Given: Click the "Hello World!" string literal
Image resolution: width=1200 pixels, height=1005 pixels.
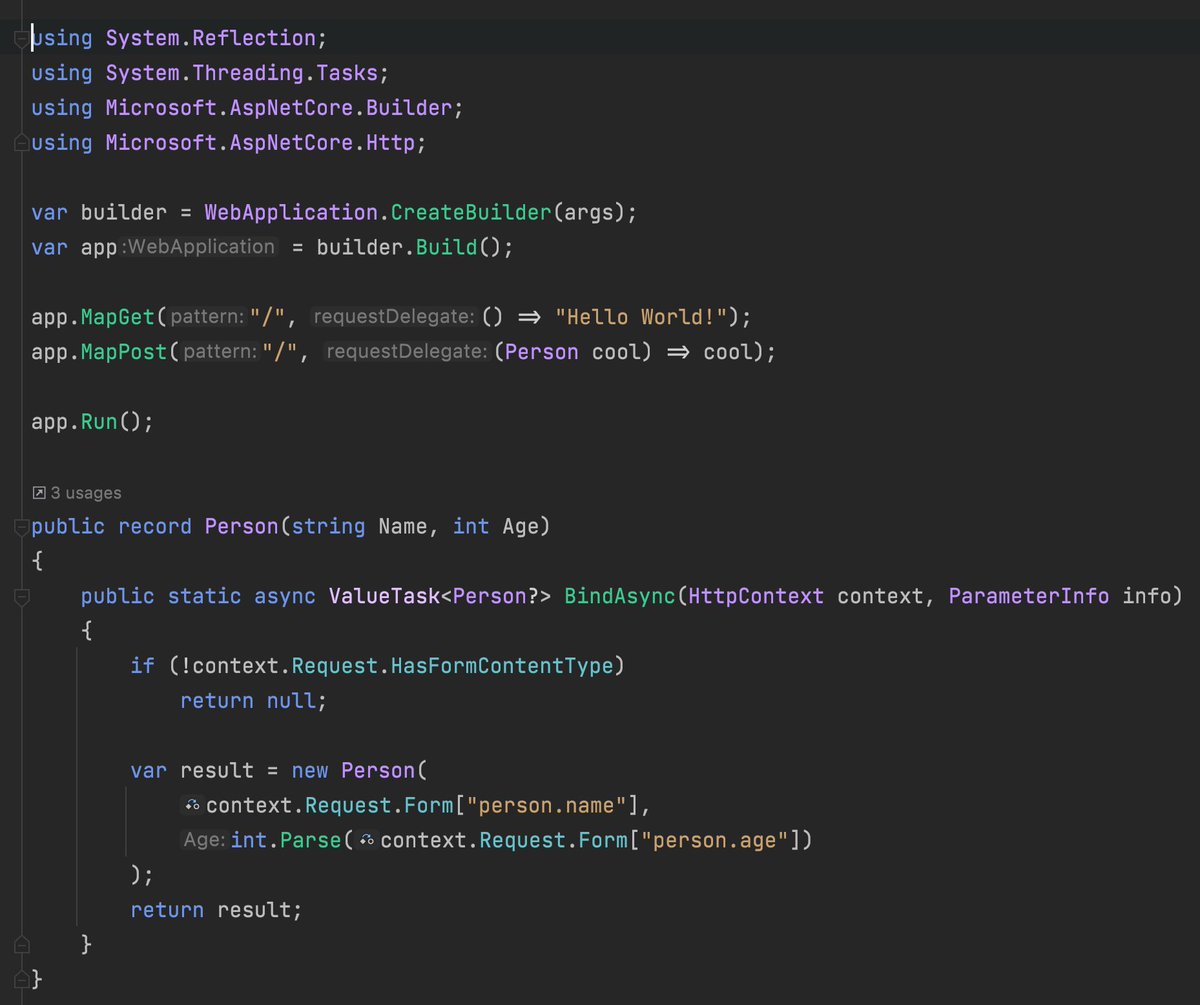Looking at the screenshot, I should 641,317.
